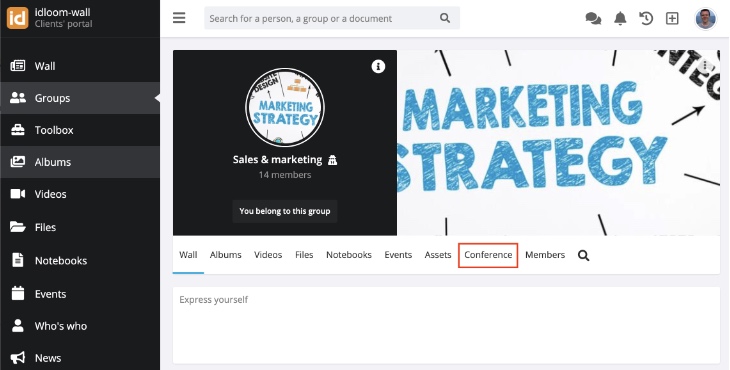
Task: Select Groups in the sidebar
Action: tap(80, 98)
